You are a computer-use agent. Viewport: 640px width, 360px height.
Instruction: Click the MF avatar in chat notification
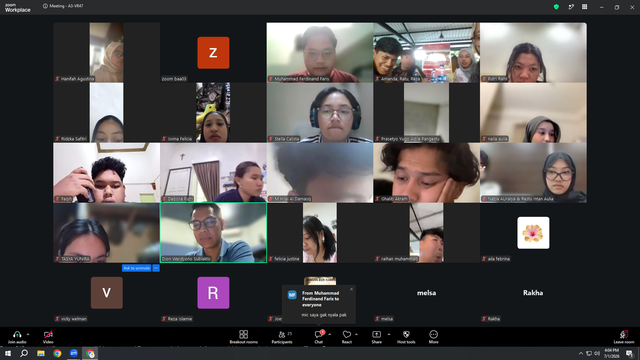click(292, 295)
